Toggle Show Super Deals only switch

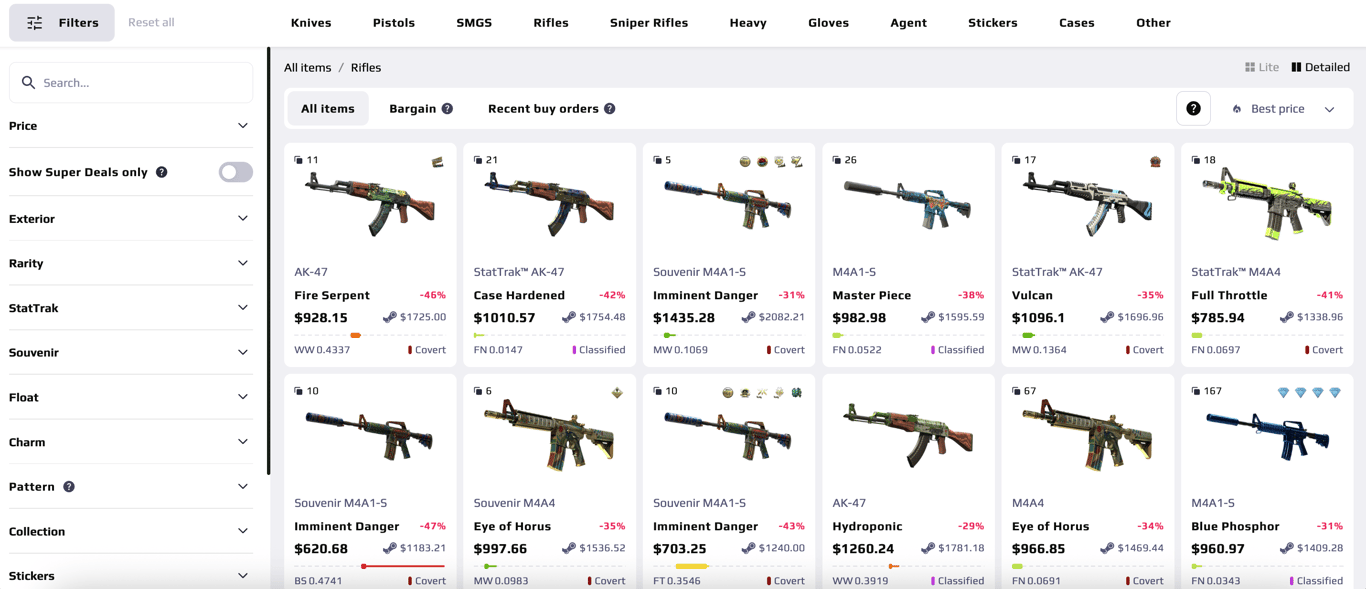[x=235, y=172]
